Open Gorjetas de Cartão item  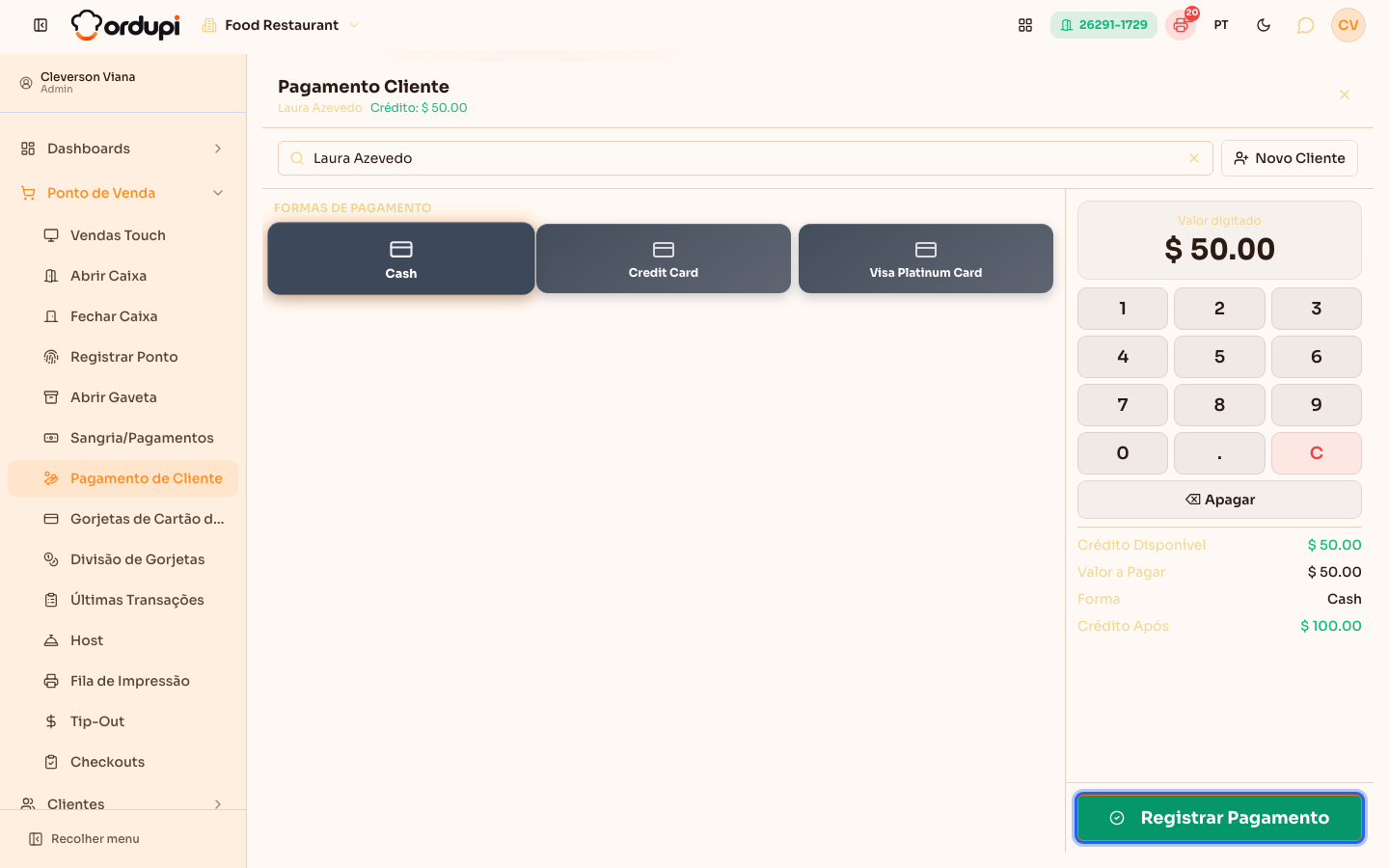point(123,519)
